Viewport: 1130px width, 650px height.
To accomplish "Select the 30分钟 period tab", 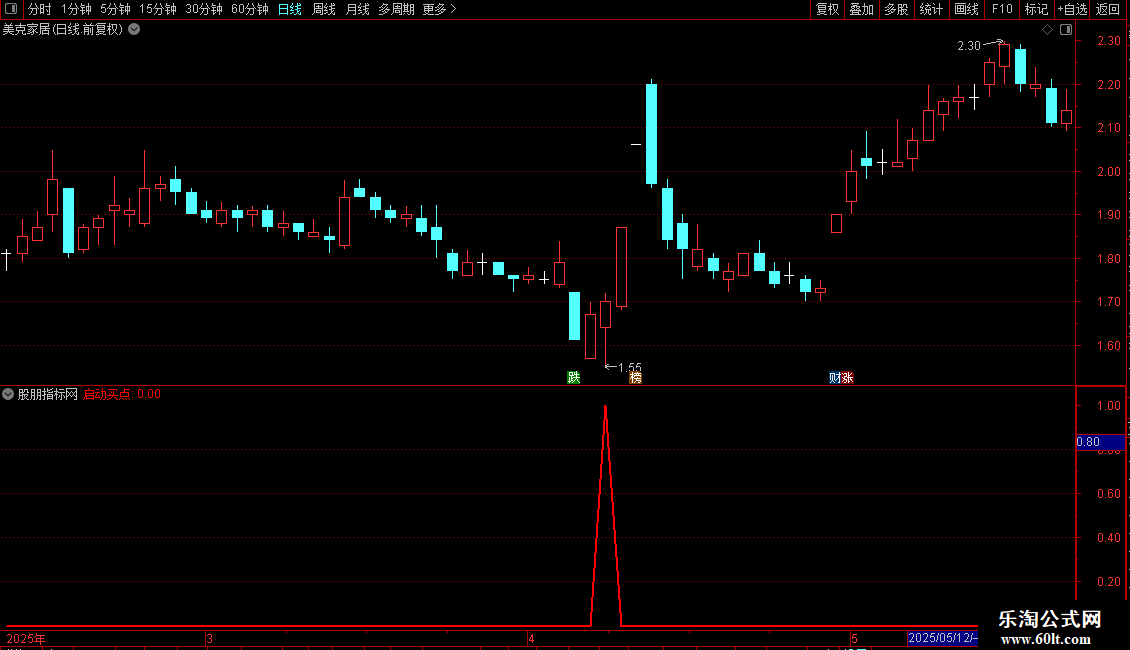I will pos(204,9).
